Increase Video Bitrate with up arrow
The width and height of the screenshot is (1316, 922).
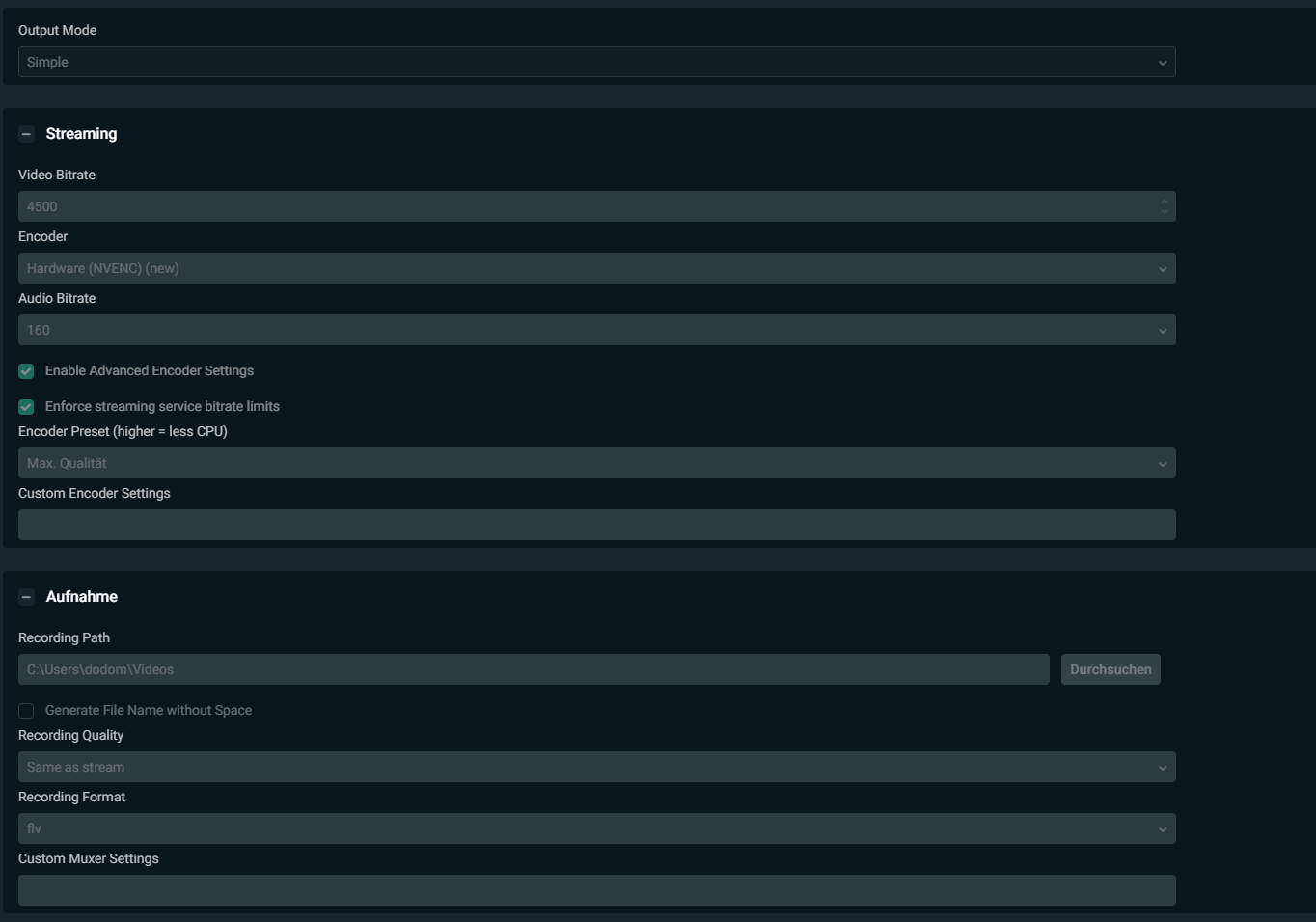point(1165,202)
